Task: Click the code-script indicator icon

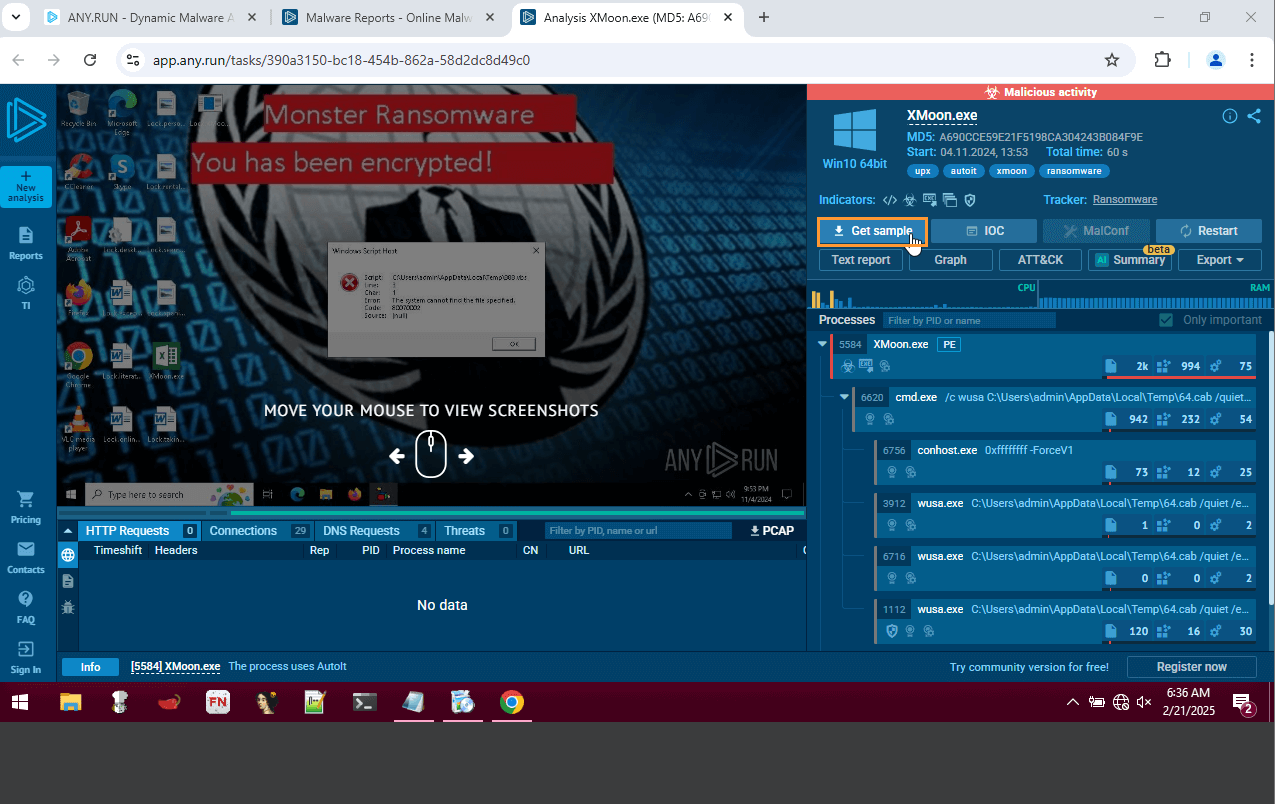Action: tap(890, 200)
